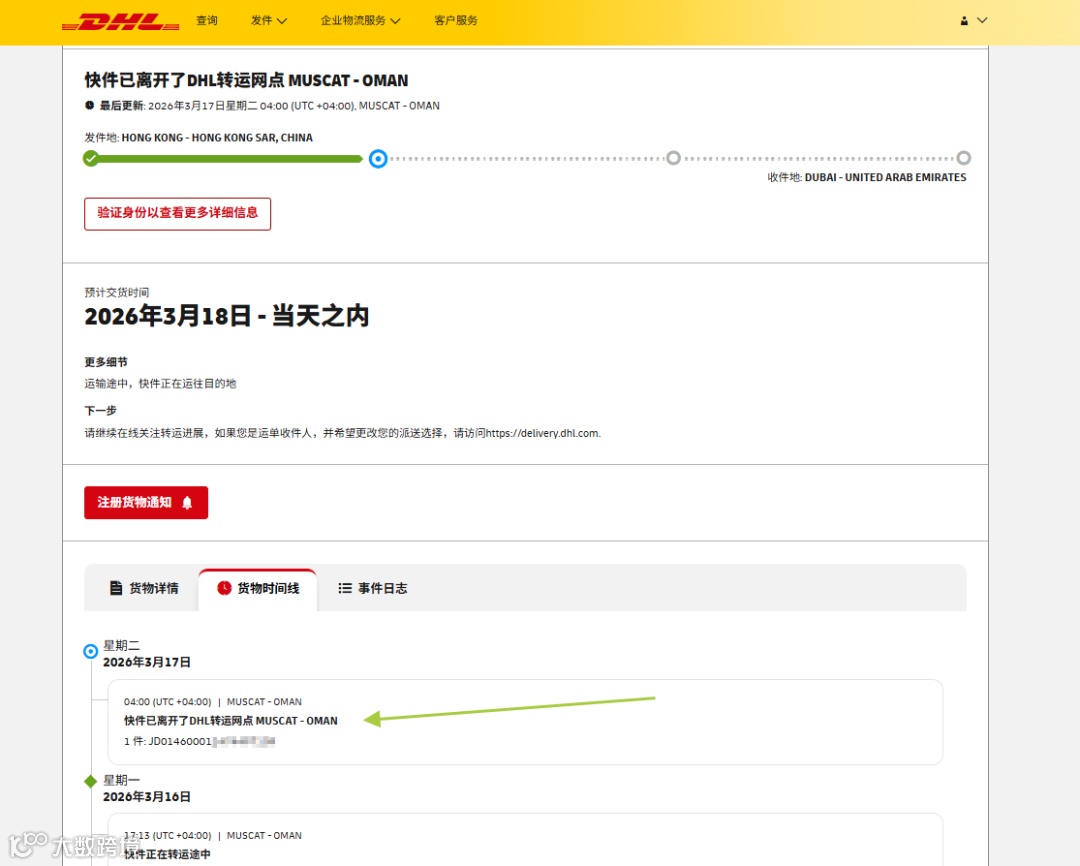Viewport: 1080px width, 866px height.
Task: Click the clock icon beside 最后更新
Action: (90, 105)
